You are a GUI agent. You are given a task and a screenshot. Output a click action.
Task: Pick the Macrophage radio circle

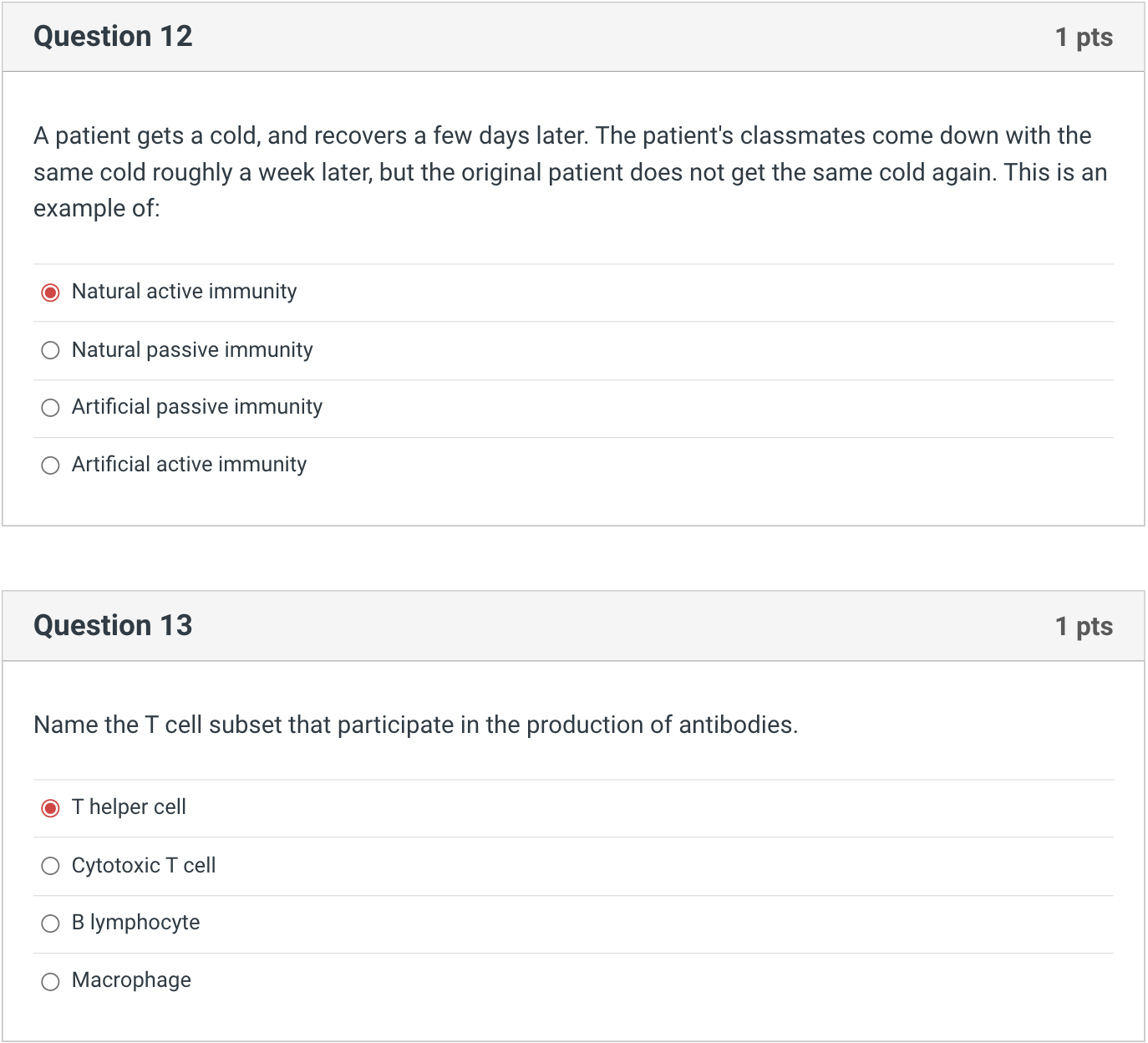[x=51, y=981]
